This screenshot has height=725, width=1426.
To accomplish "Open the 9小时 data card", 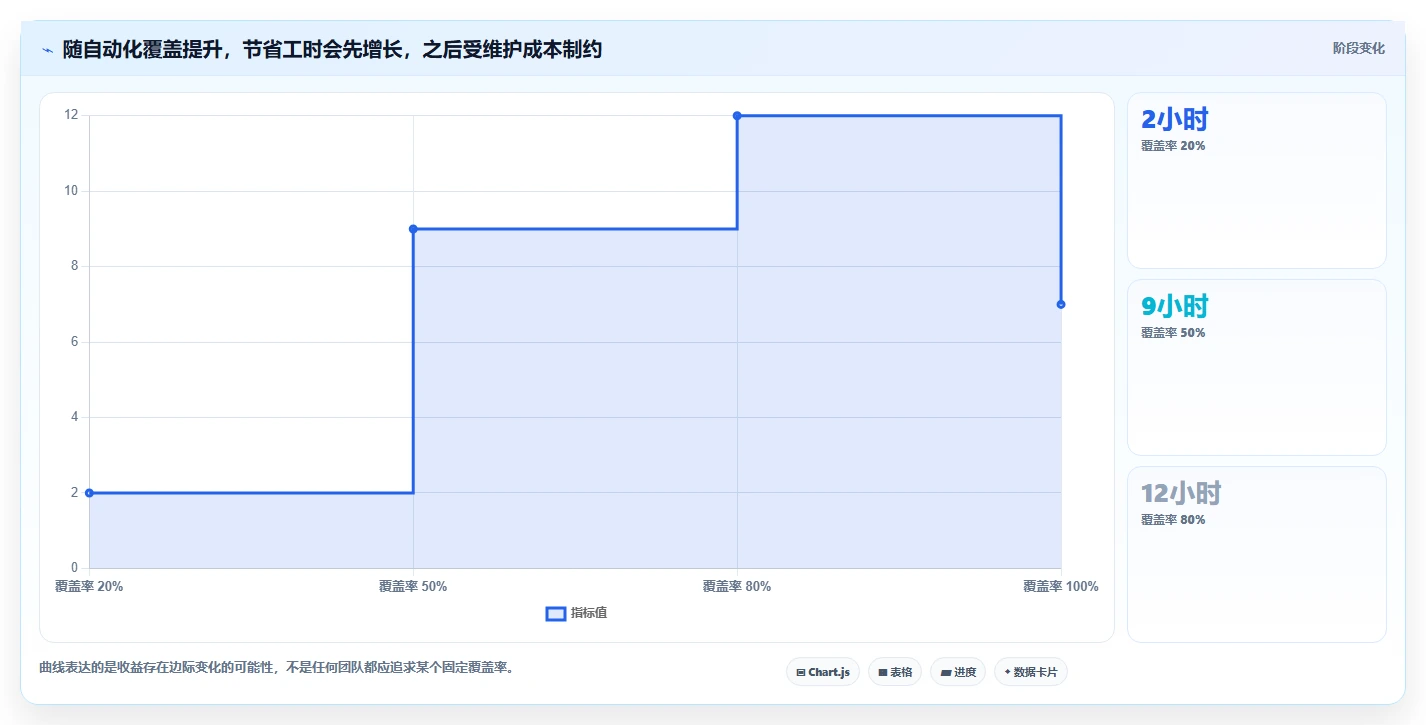I will pos(1256,368).
